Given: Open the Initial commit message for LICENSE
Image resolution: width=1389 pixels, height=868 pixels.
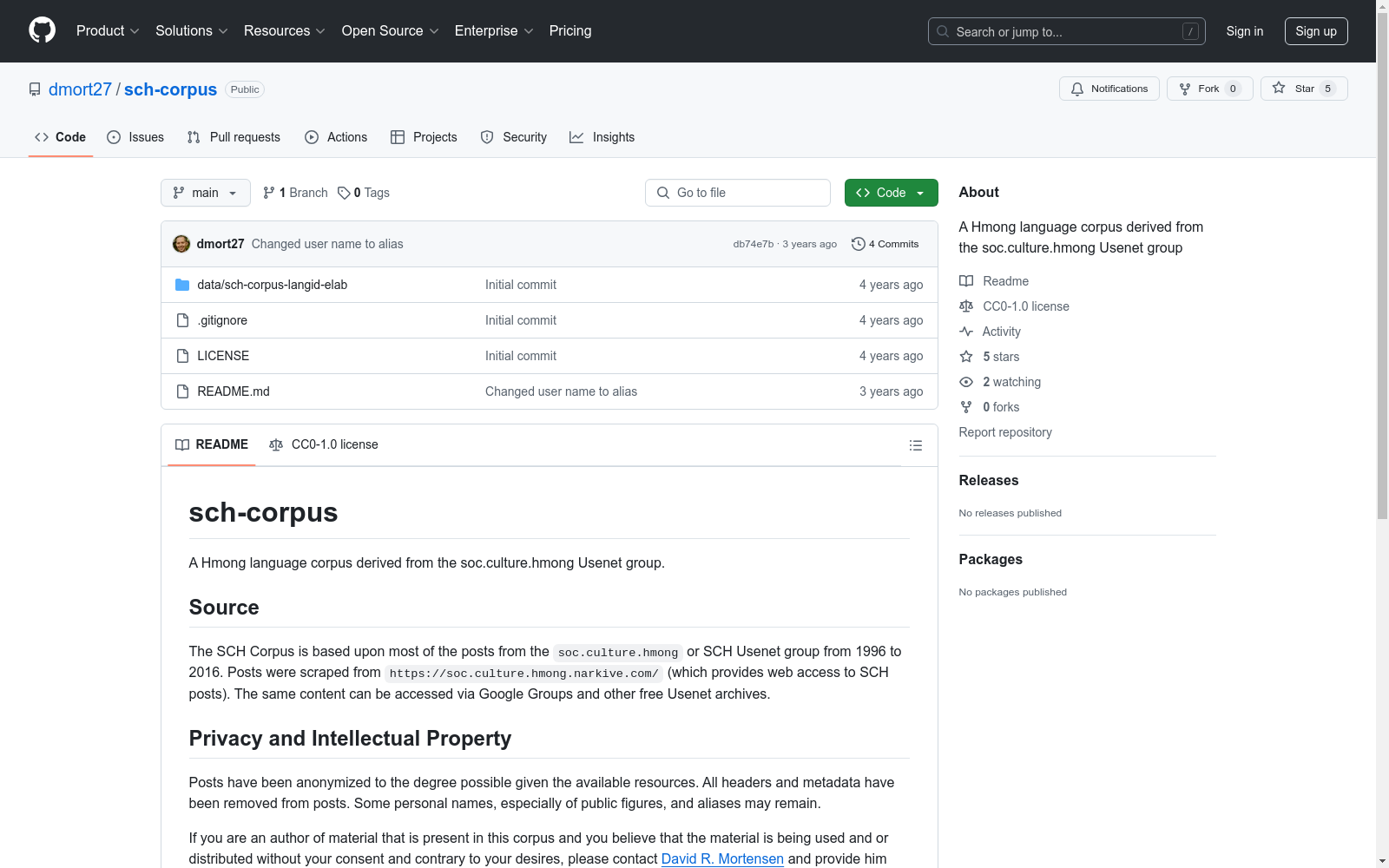Looking at the screenshot, I should pyautogui.click(x=521, y=356).
